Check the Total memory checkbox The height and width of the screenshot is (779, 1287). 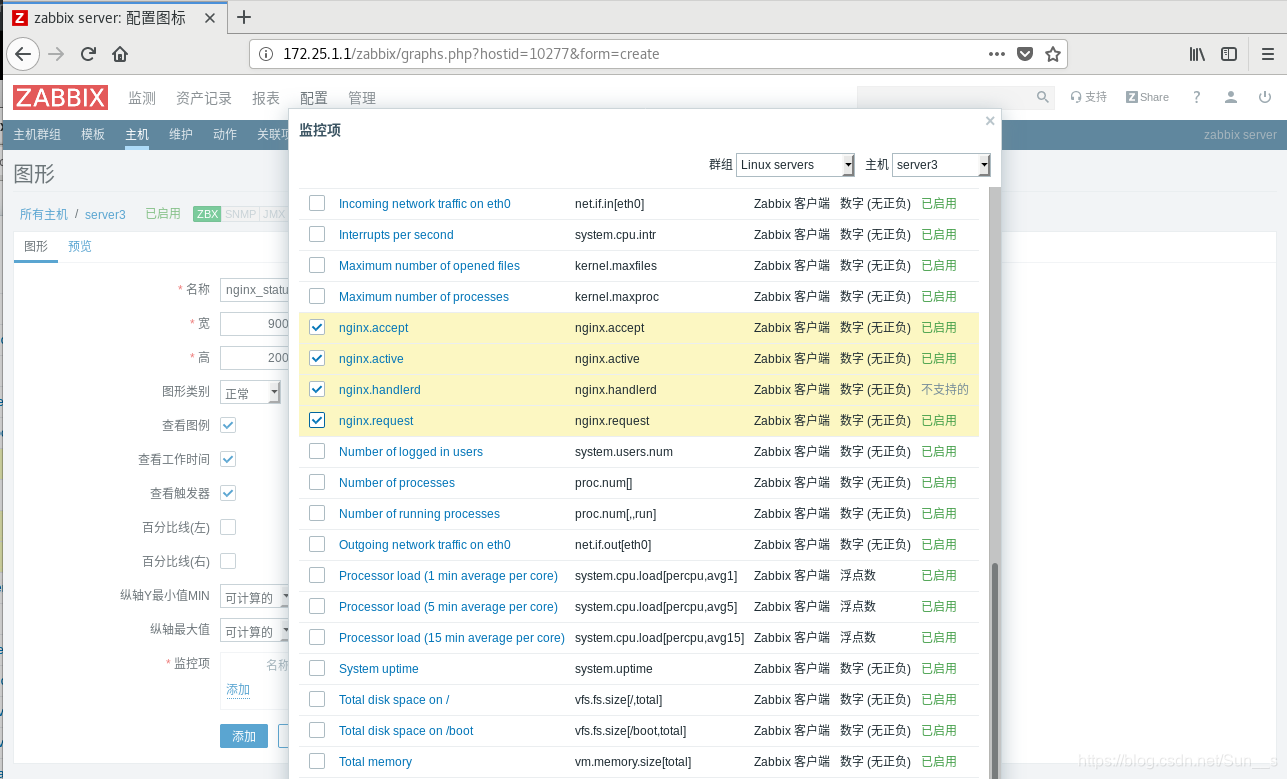point(317,761)
